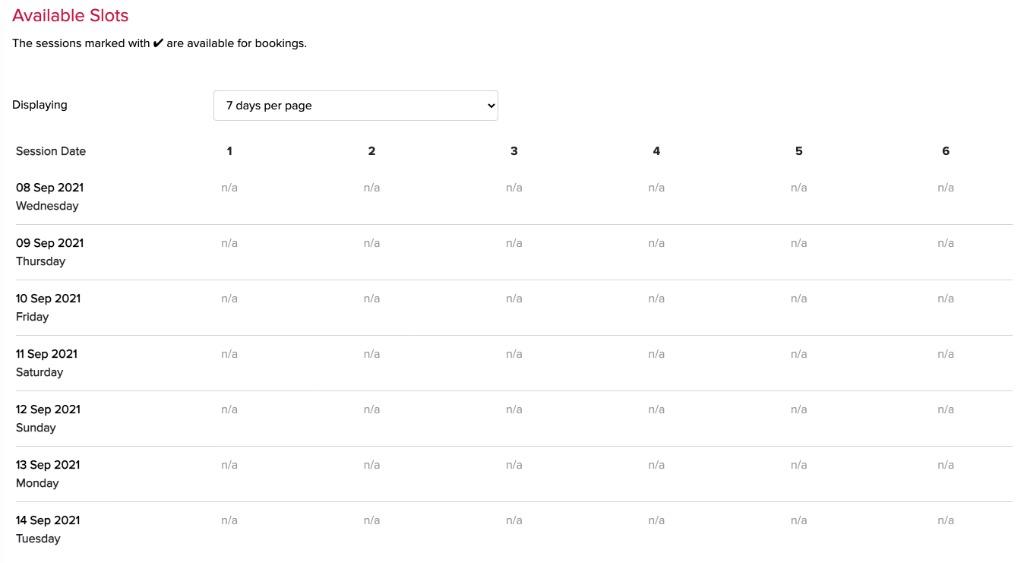The height and width of the screenshot is (563, 1024).
Task: Pick session 6 slot on Tuesday 14 Sep
Action: coord(945,521)
